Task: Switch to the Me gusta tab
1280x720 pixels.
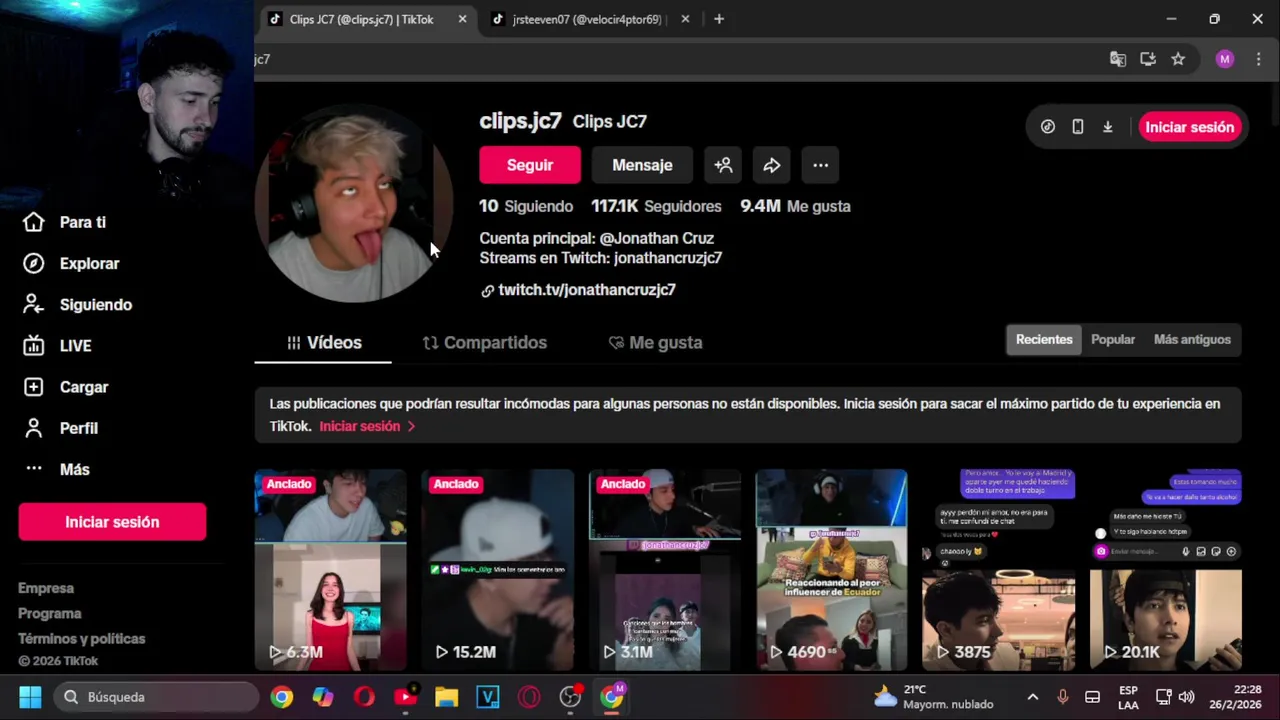Action: coord(656,342)
